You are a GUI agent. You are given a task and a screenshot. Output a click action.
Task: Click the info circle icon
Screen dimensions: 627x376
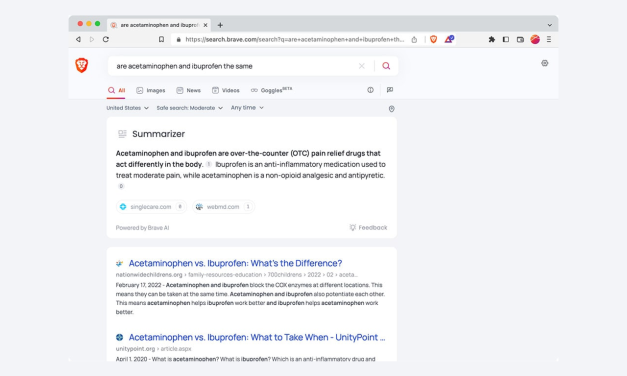click(x=370, y=90)
